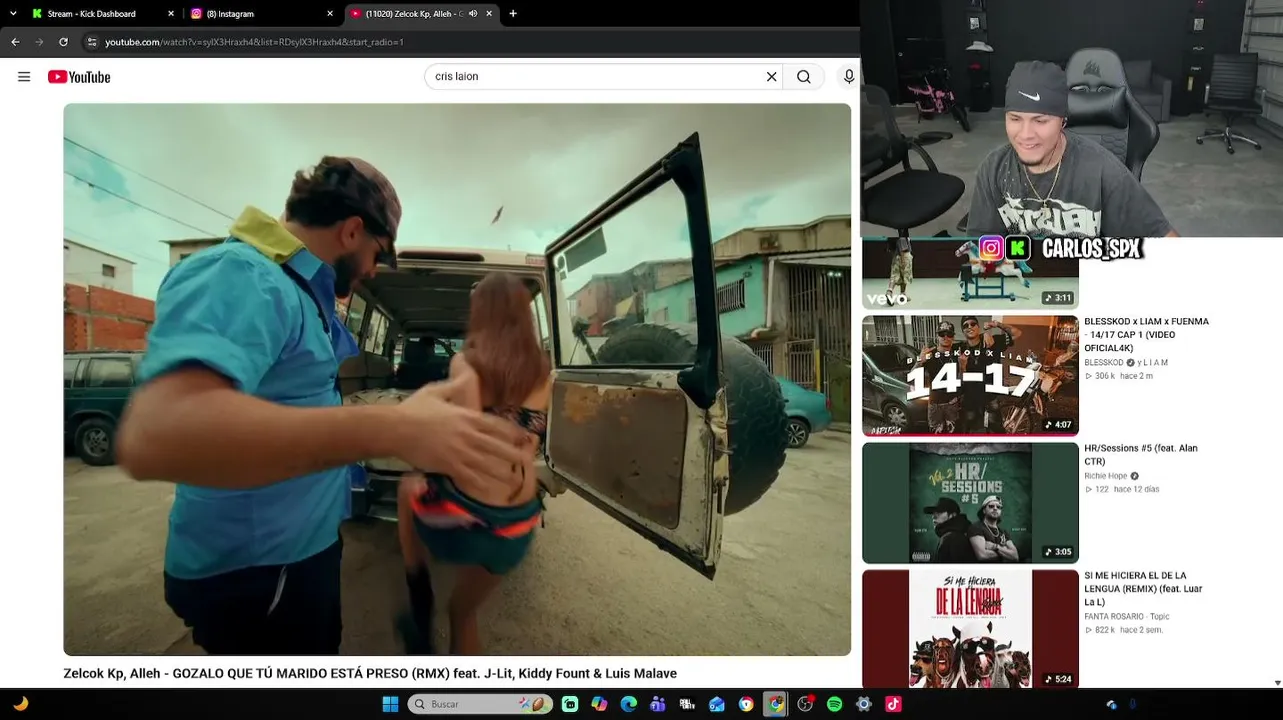The image size is (1283, 720).
Task: Start voice search with the microphone
Action: (x=849, y=77)
